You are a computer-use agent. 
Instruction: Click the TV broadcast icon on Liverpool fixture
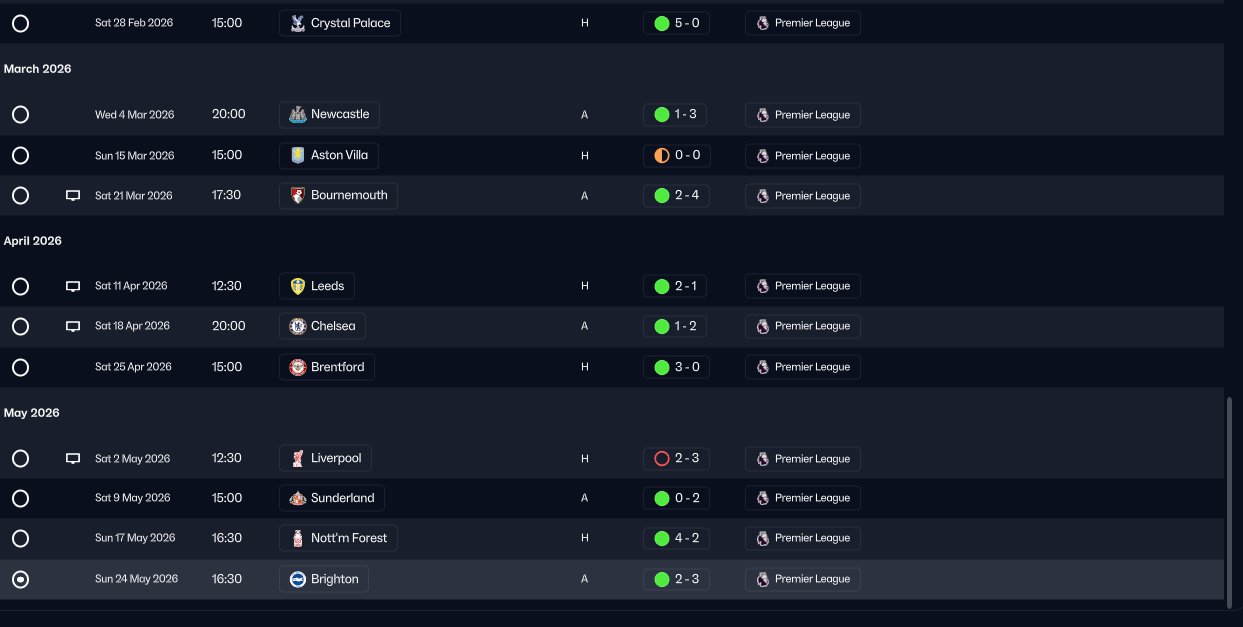pos(73,459)
